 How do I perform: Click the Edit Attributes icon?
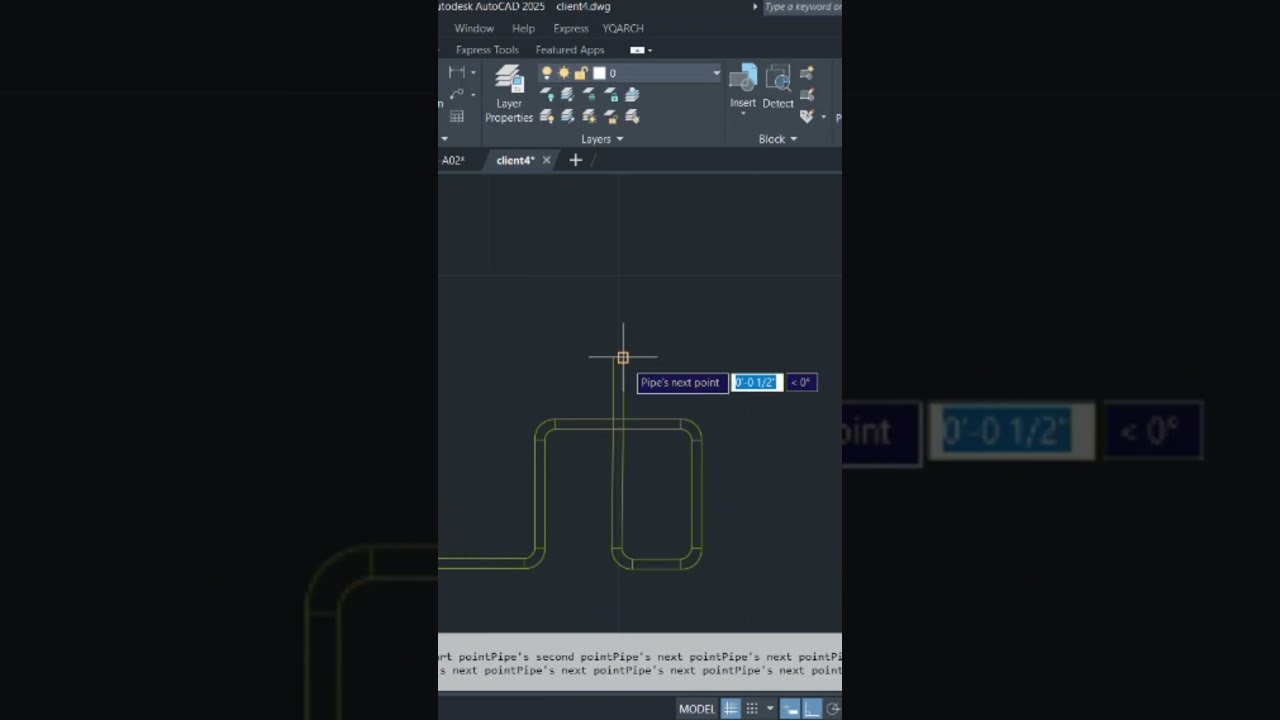click(x=807, y=117)
